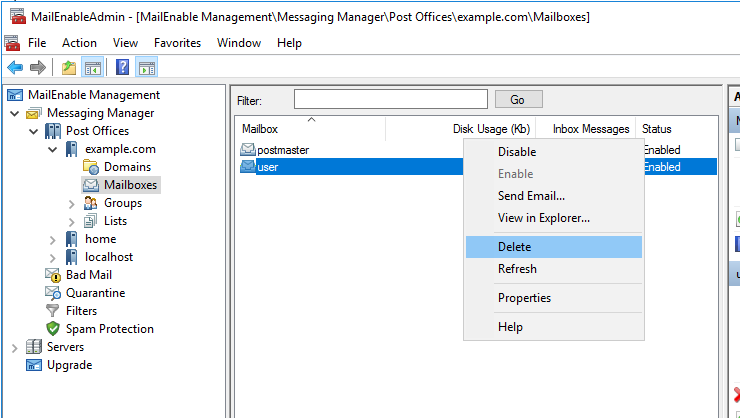Sort by the Status column header
This screenshot has height=418, width=740.
(x=677, y=128)
